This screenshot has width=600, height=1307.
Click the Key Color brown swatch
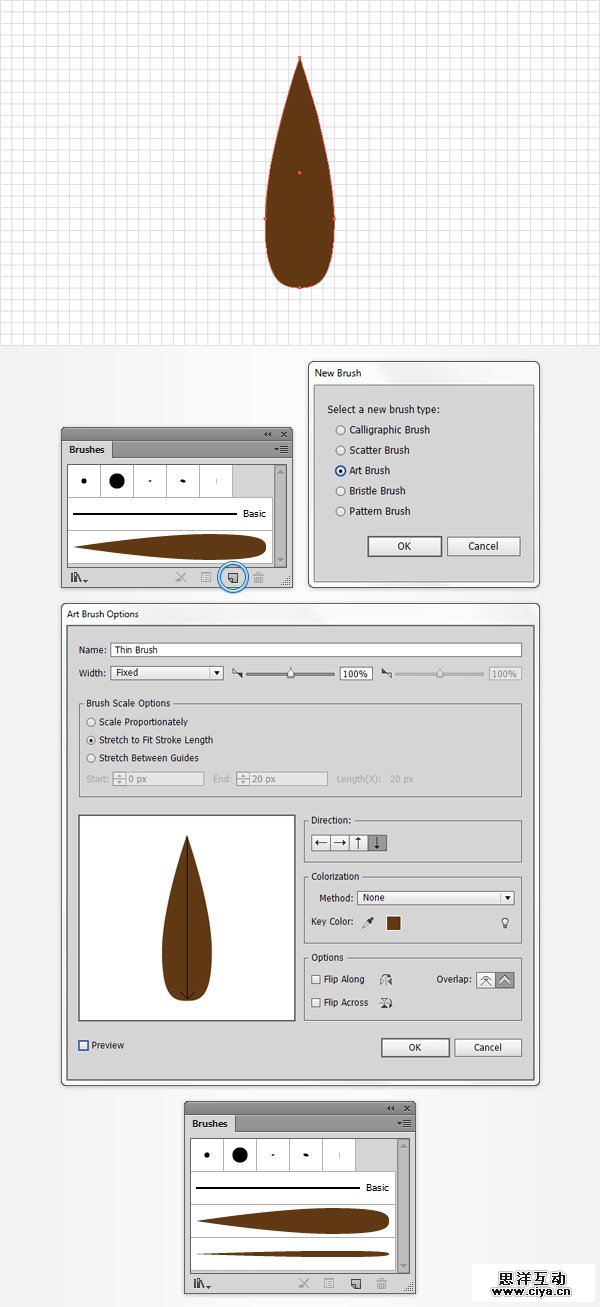[394, 923]
